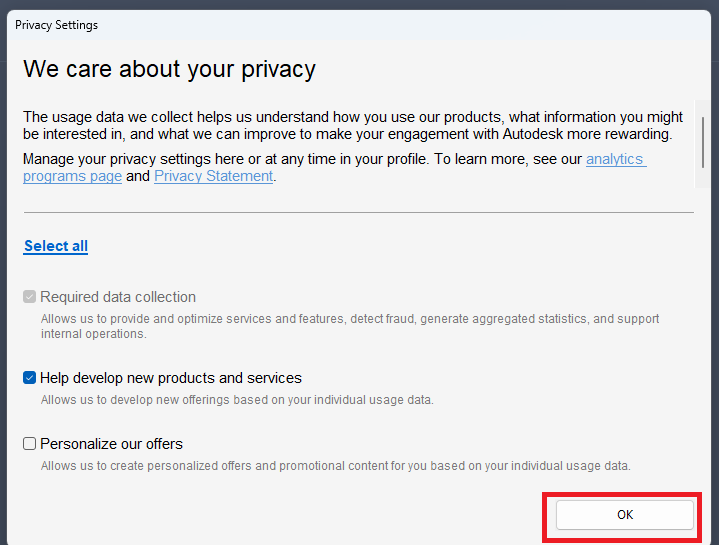Open the Privacy Statement link

tap(213, 176)
